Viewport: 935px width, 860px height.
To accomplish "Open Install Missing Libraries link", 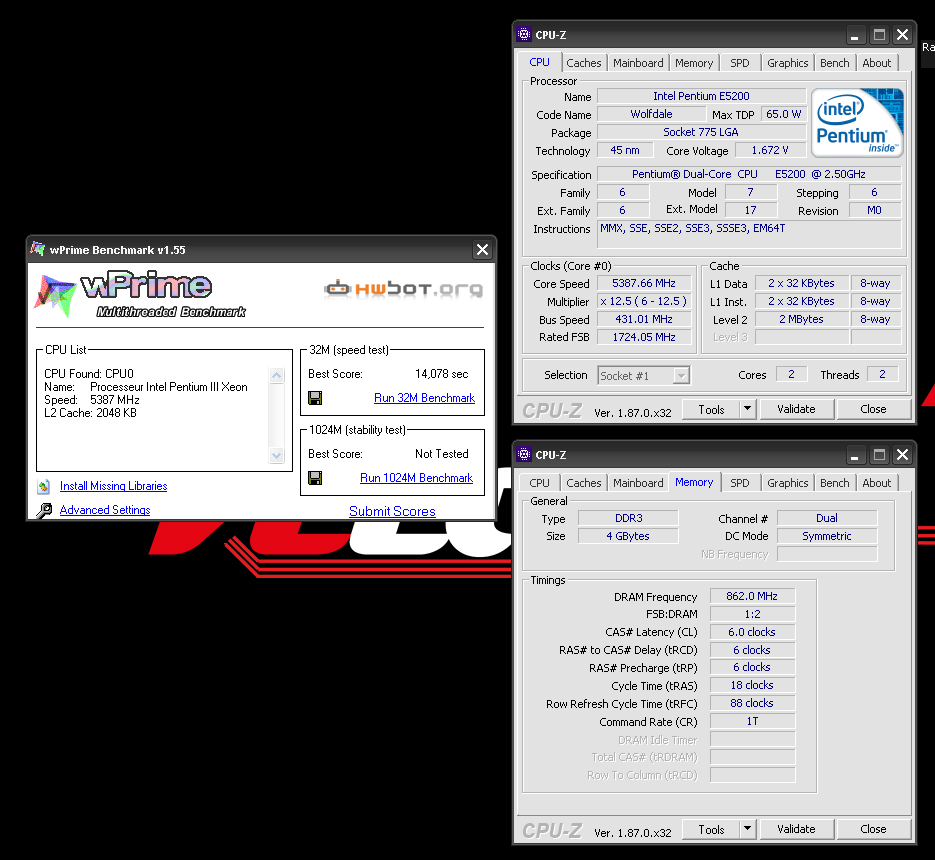I will coord(113,486).
